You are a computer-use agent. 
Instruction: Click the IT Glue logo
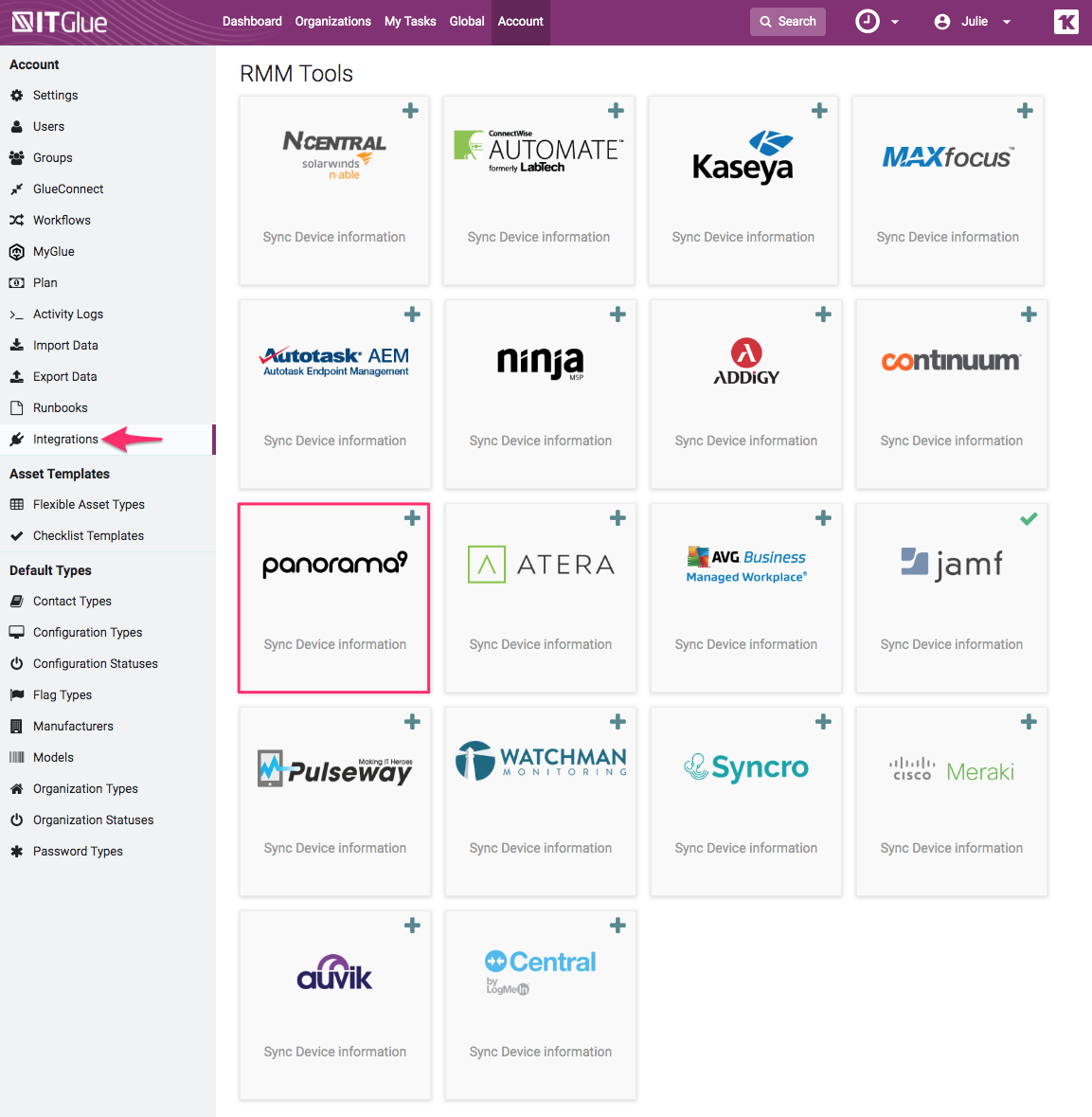point(59,22)
